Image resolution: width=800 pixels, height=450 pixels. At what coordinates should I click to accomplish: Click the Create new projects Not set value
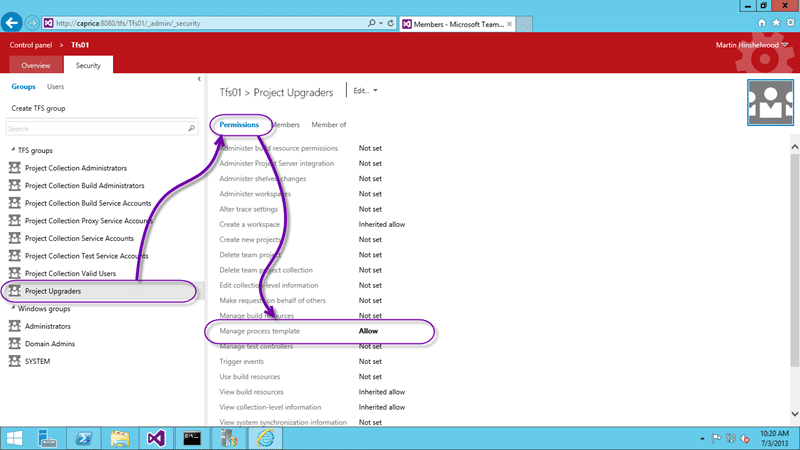coord(370,239)
